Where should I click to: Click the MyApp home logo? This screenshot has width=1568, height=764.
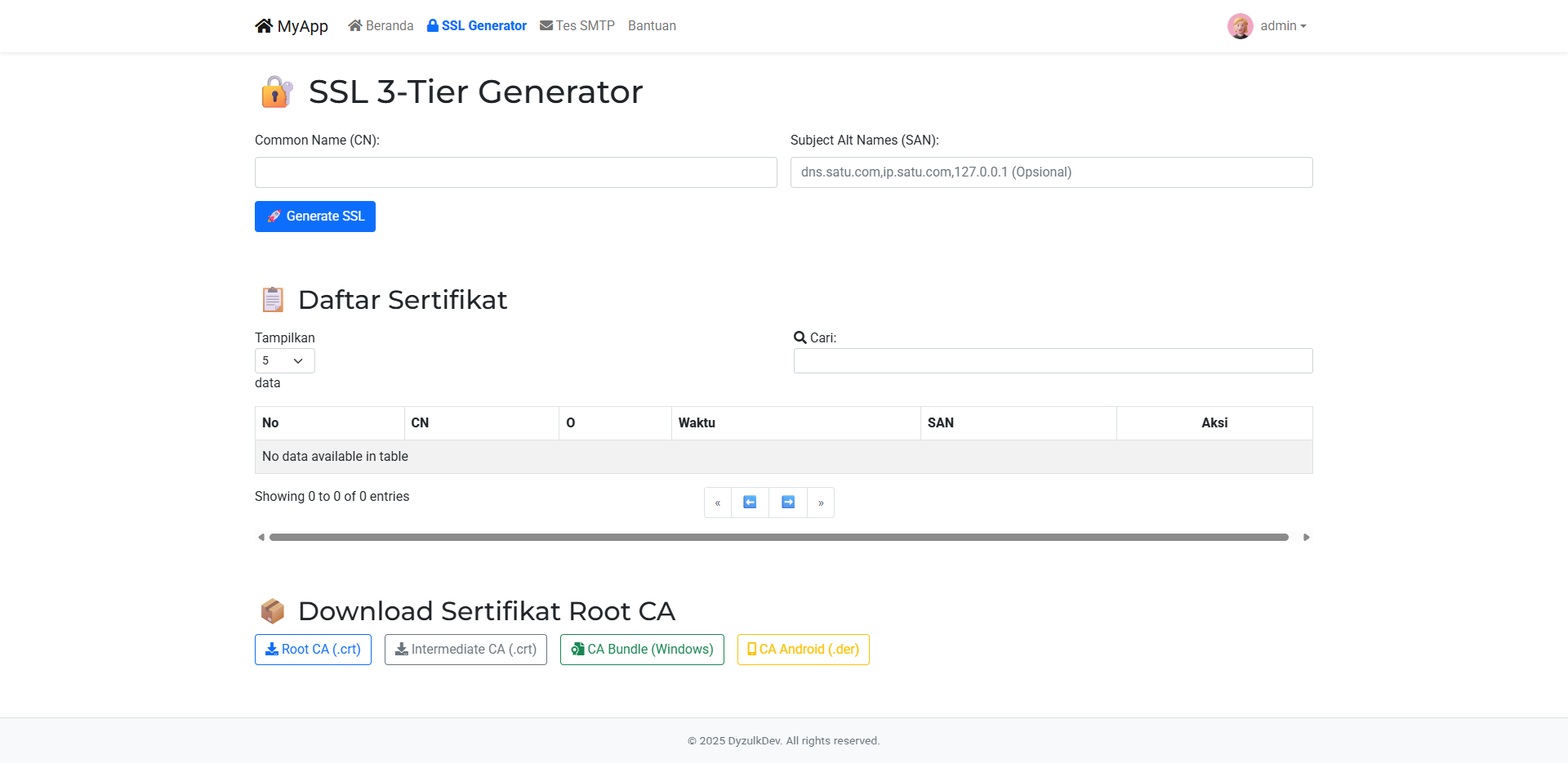click(x=292, y=26)
